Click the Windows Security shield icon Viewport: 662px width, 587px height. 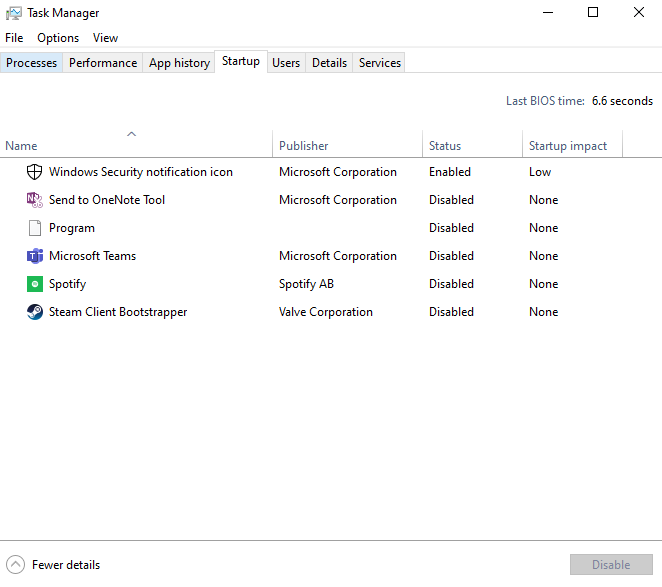(x=34, y=172)
